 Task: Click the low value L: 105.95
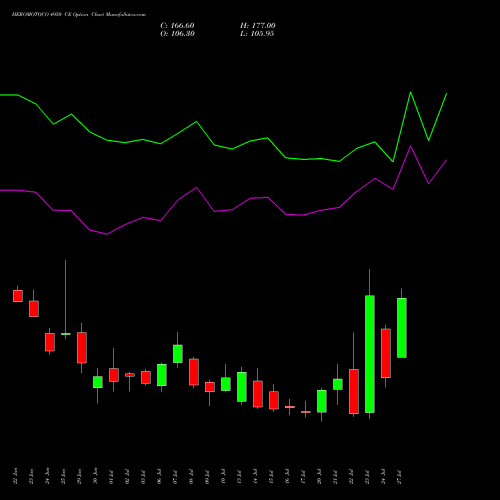tap(257, 34)
